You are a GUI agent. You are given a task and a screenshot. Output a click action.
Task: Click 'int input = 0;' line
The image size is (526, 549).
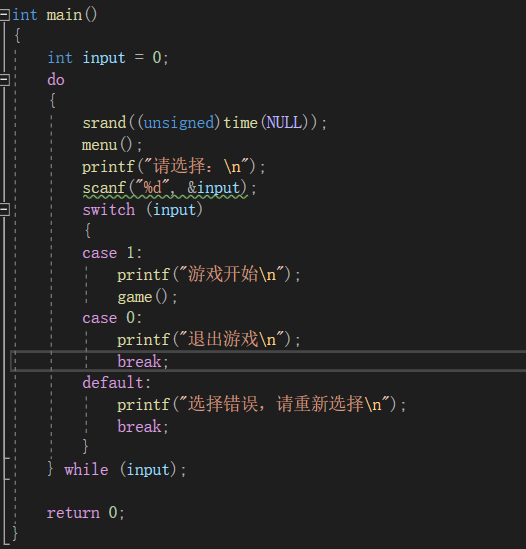point(108,57)
